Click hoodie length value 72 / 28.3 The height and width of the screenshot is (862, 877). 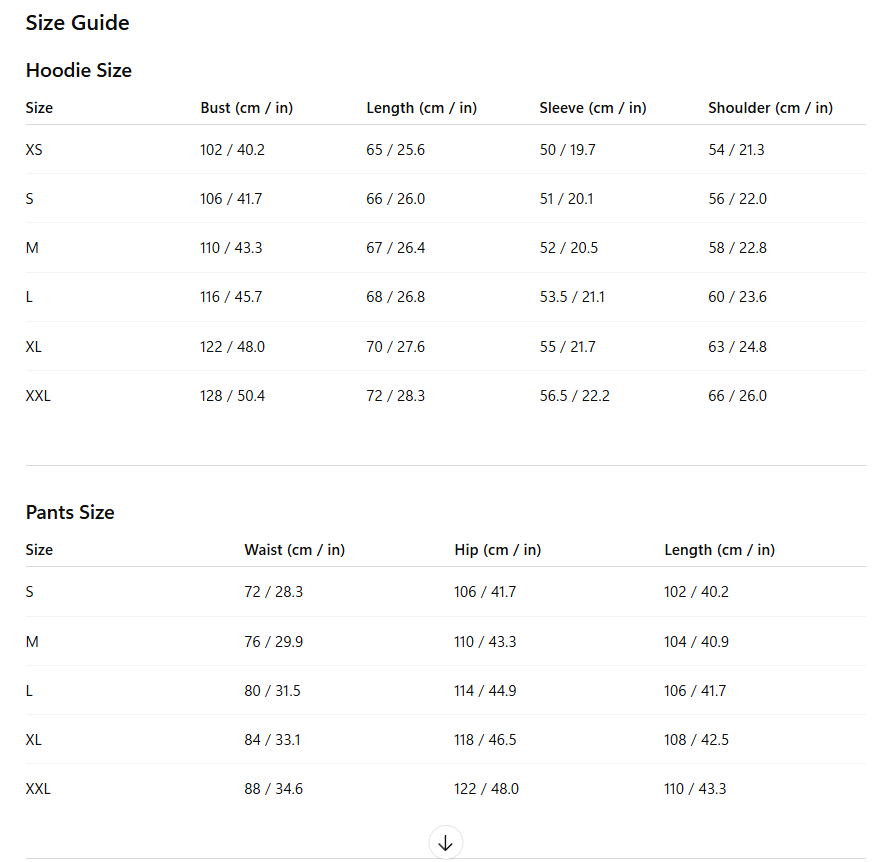(x=395, y=396)
